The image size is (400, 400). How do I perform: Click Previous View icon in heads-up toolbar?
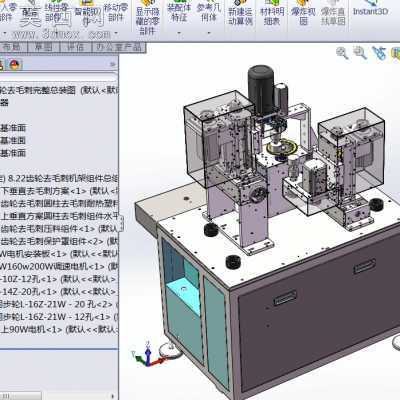coord(379,53)
